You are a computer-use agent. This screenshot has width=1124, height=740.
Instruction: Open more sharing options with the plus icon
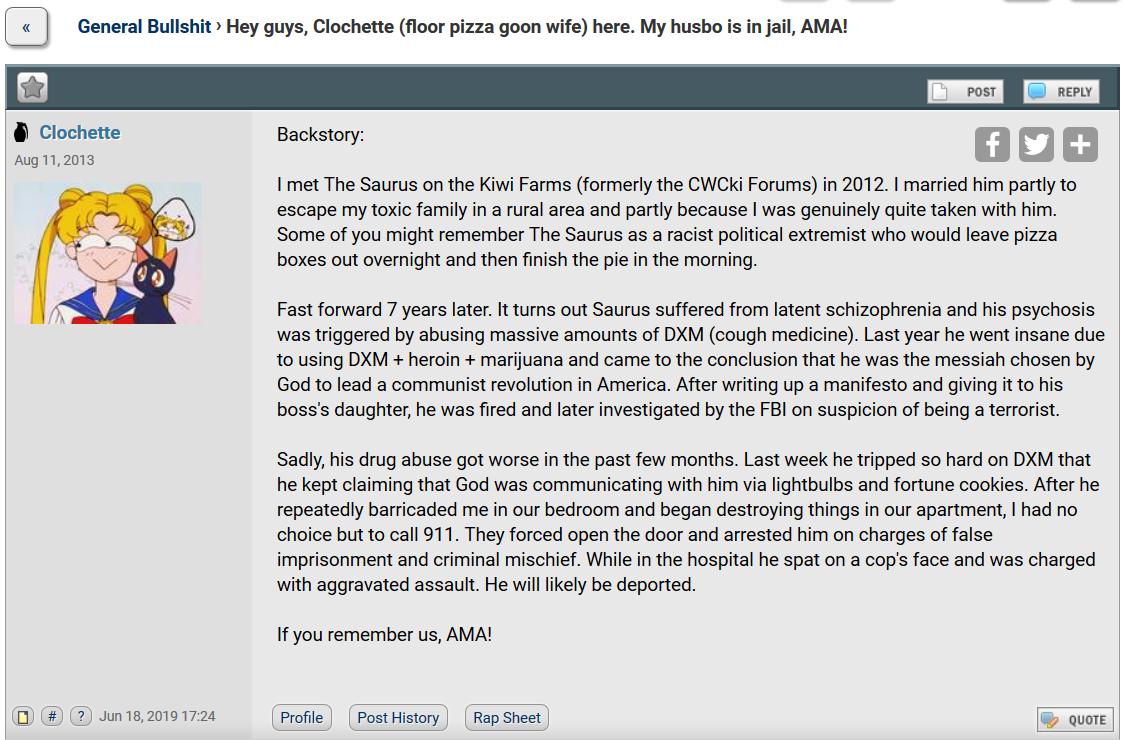1080,145
